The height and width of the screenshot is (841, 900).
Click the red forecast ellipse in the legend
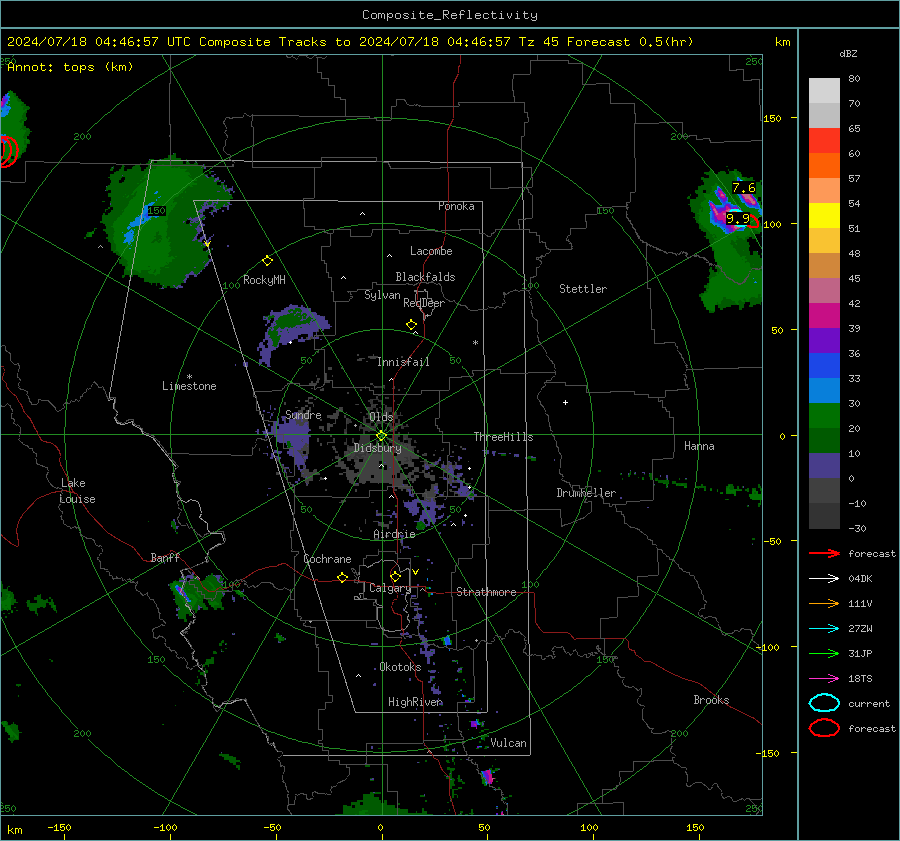(x=824, y=728)
